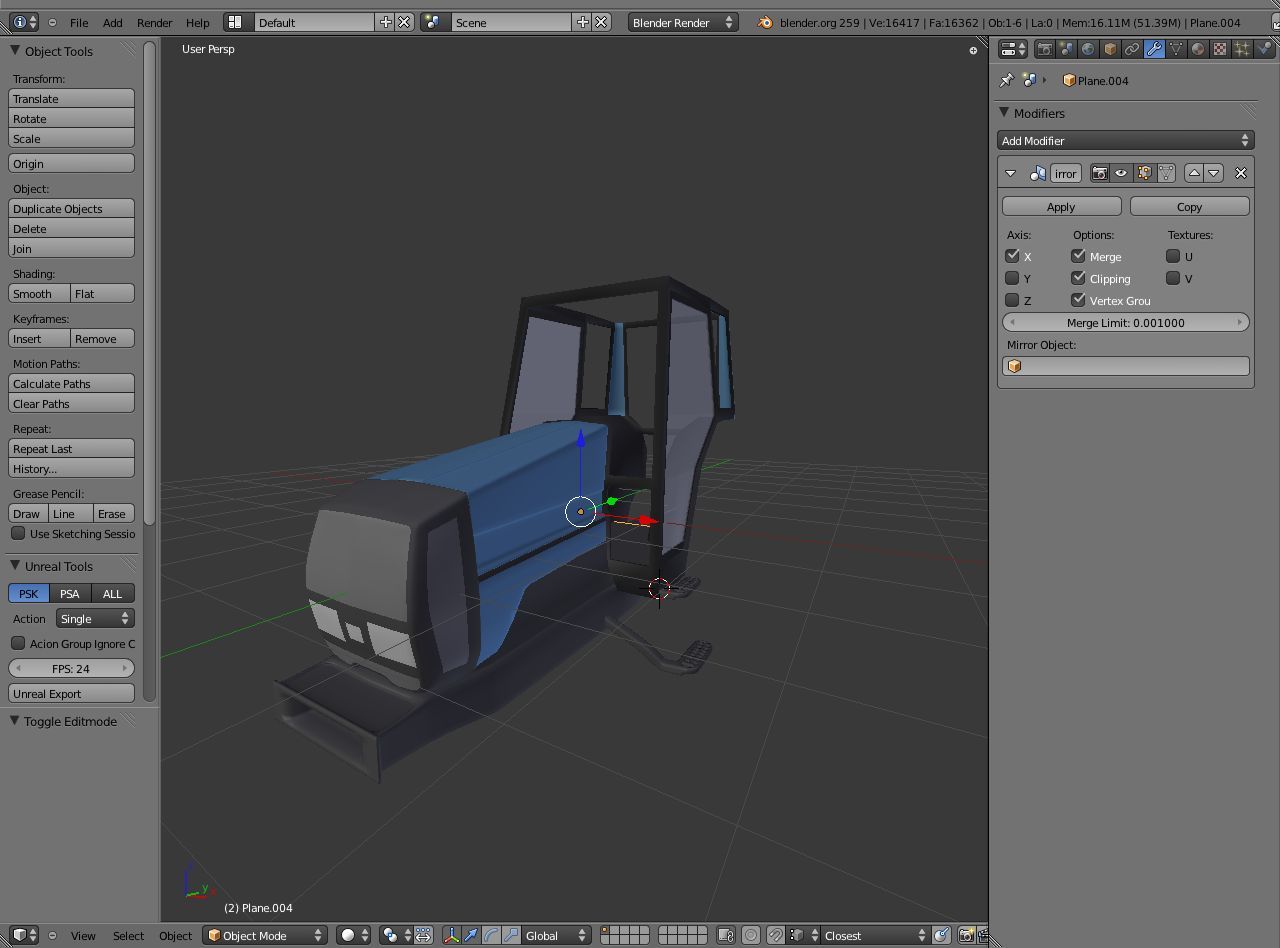The width and height of the screenshot is (1280, 948).
Task: Enable the X axis checkbox
Action: [1012, 256]
